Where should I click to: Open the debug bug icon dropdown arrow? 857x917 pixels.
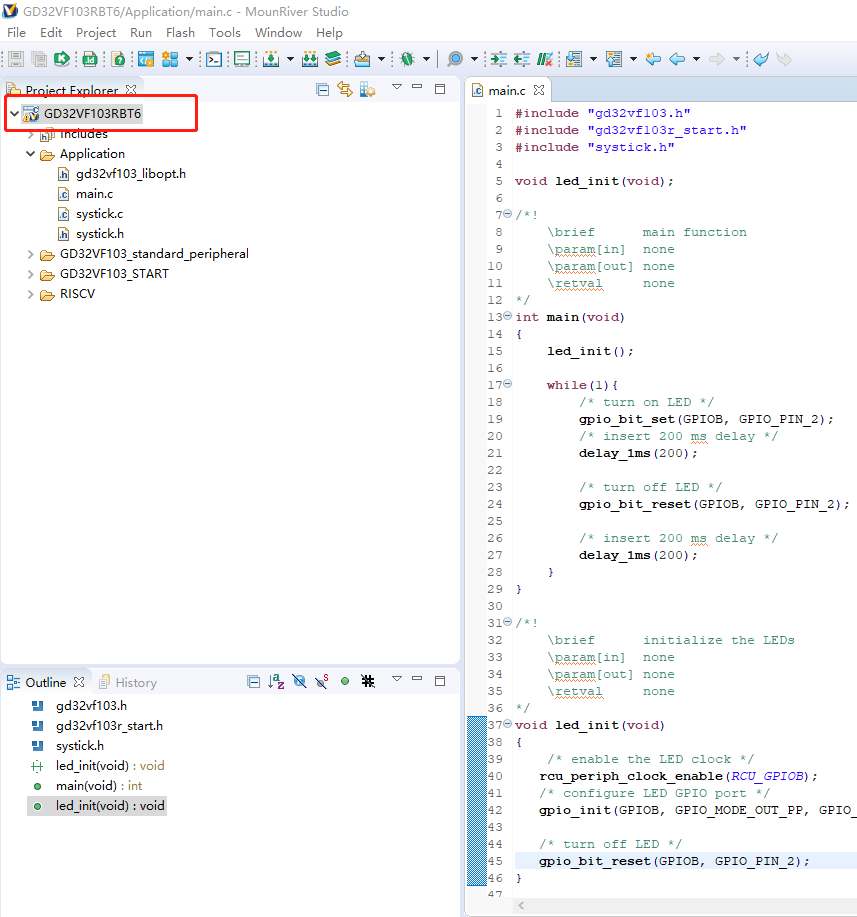point(426,59)
